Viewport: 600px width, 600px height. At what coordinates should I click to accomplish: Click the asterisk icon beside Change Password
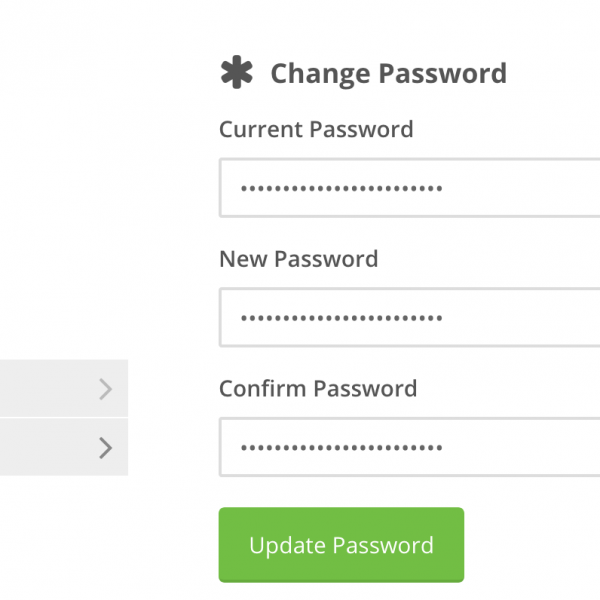click(236, 73)
